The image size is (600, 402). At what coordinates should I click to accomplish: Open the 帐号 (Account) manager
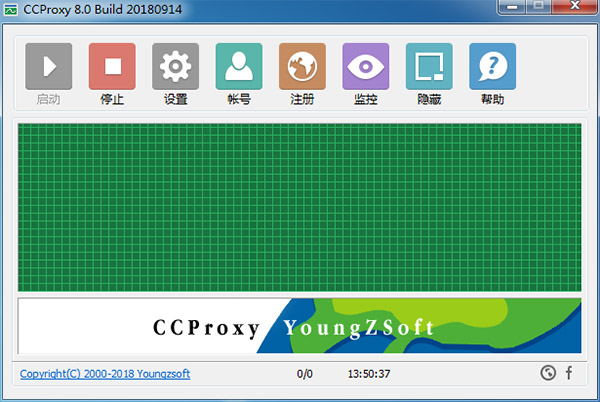click(239, 67)
